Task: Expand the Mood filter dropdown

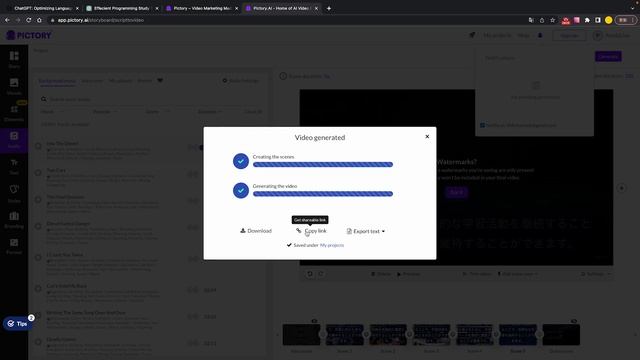Action: click(x=51, y=111)
